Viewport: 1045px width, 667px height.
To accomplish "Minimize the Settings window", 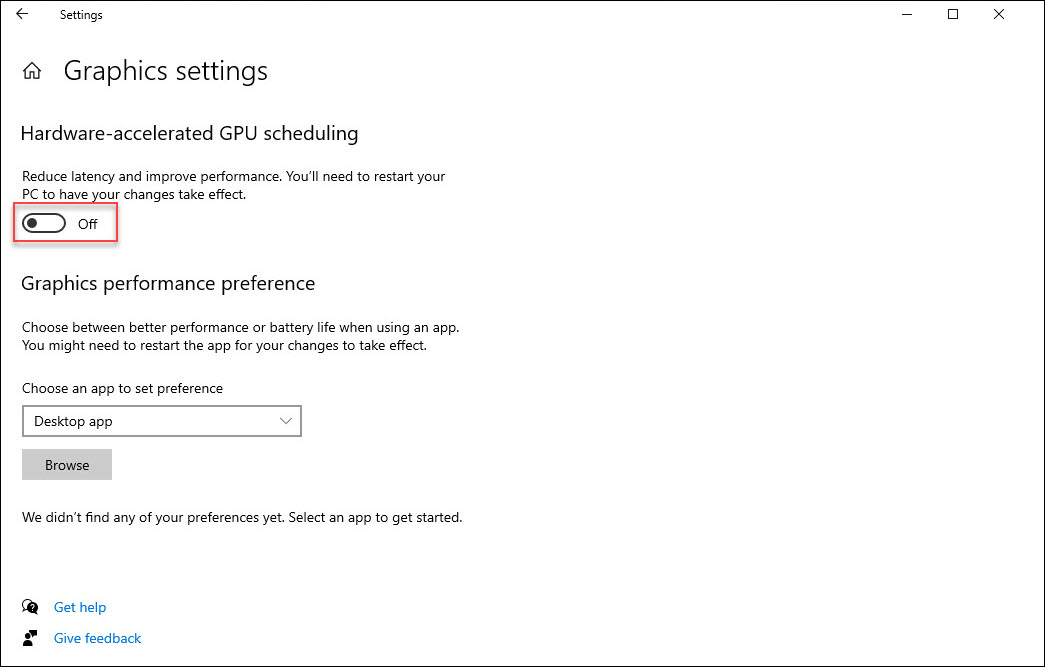I will (907, 14).
